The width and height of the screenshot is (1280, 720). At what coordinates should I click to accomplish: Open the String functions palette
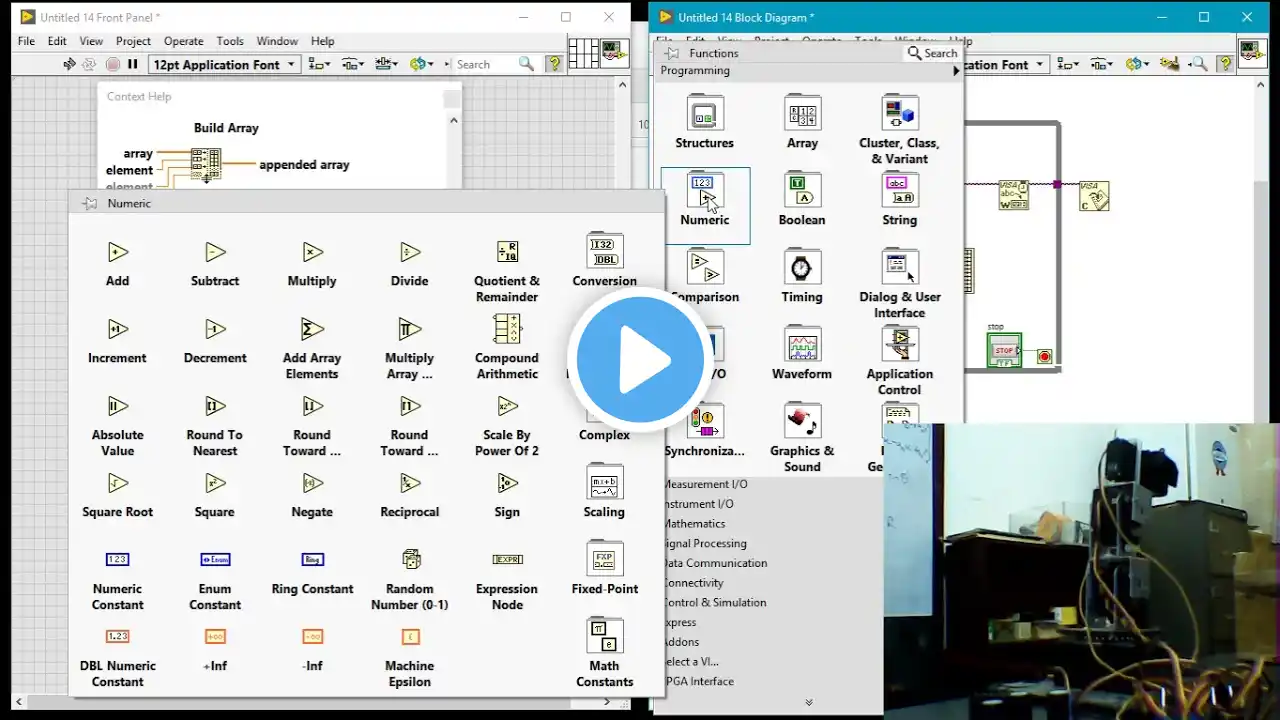pyautogui.click(x=899, y=190)
